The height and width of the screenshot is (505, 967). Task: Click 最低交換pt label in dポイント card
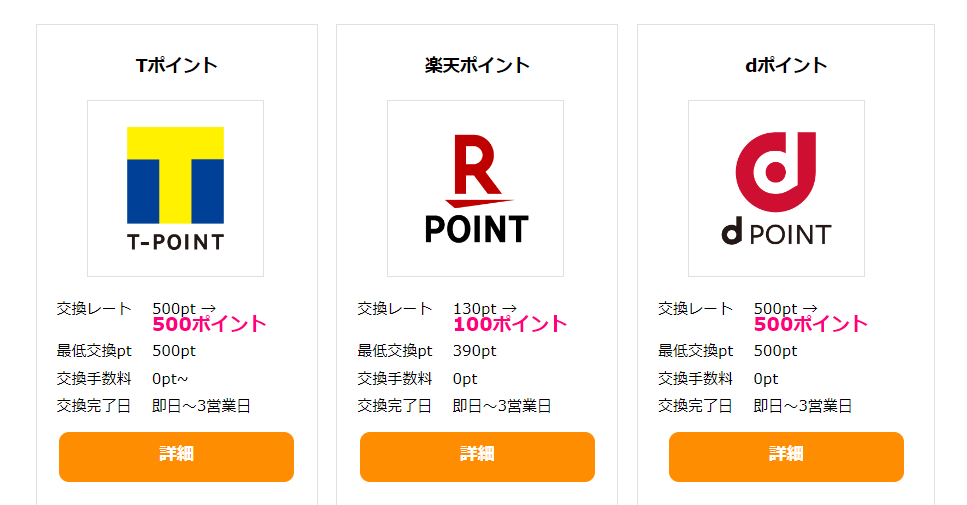(x=696, y=351)
